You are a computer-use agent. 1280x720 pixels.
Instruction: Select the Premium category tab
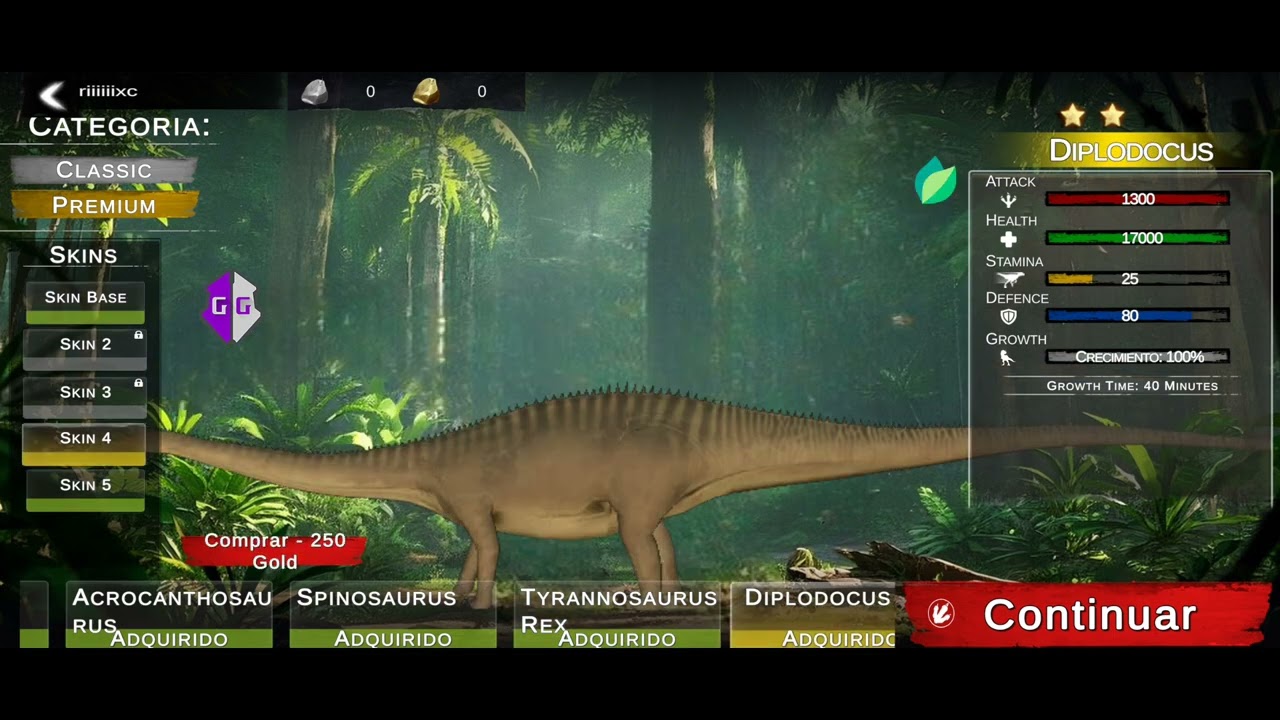[x=104, y=205]
